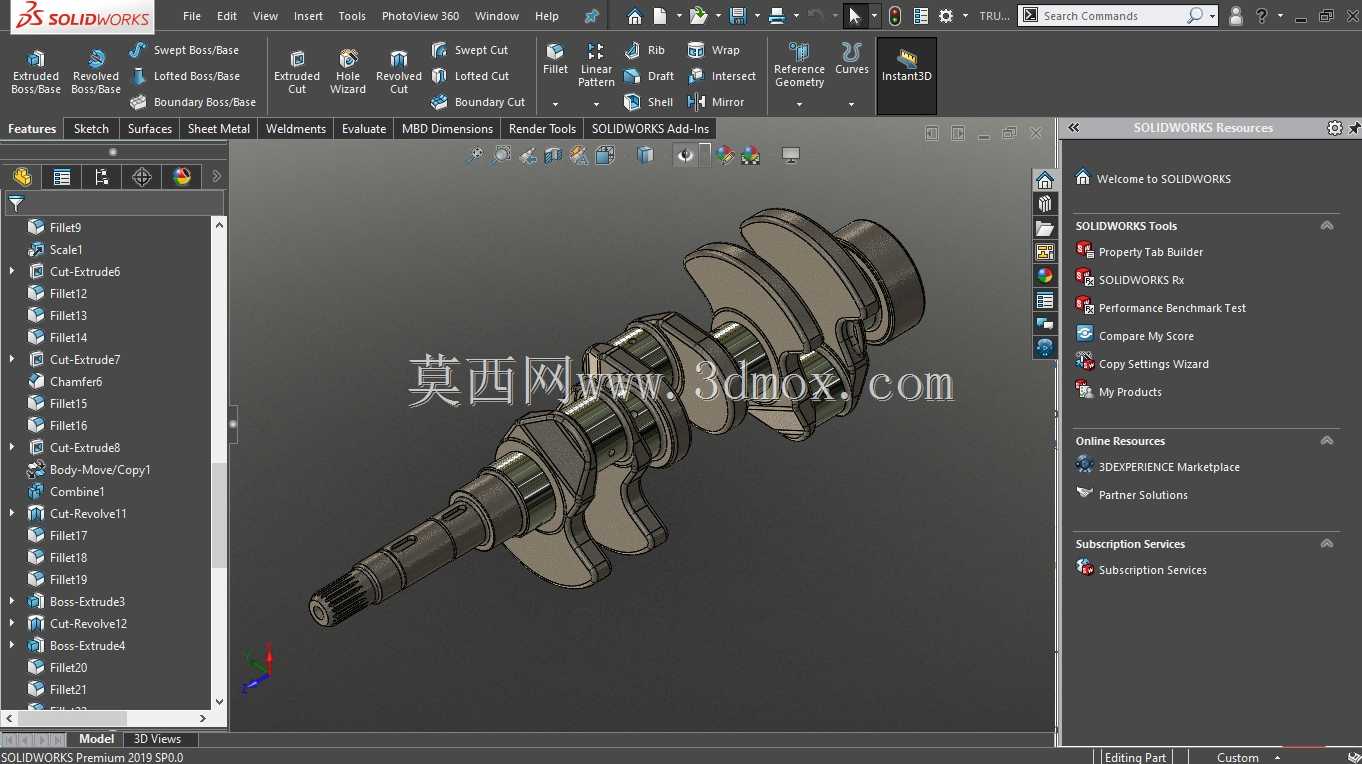This screenshot has width=1362, height=764.
Task: Open the Tools menu
Action: click(352, 16)
